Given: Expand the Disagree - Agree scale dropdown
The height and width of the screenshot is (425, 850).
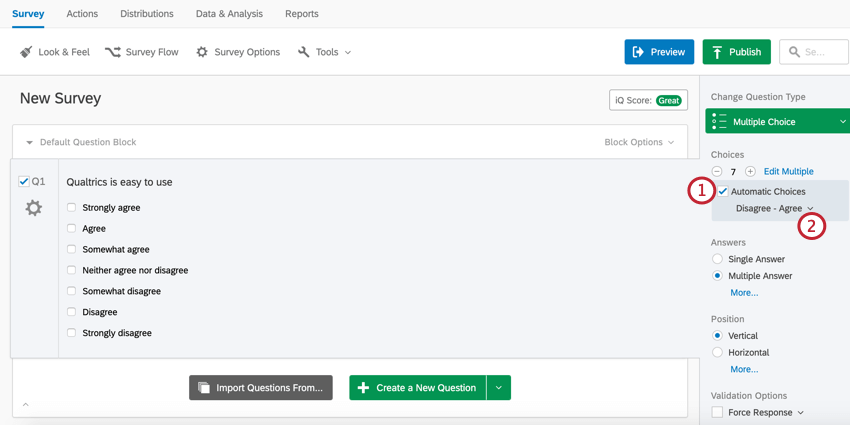Looking at the screenshot, I should click(x=775, y=208).
